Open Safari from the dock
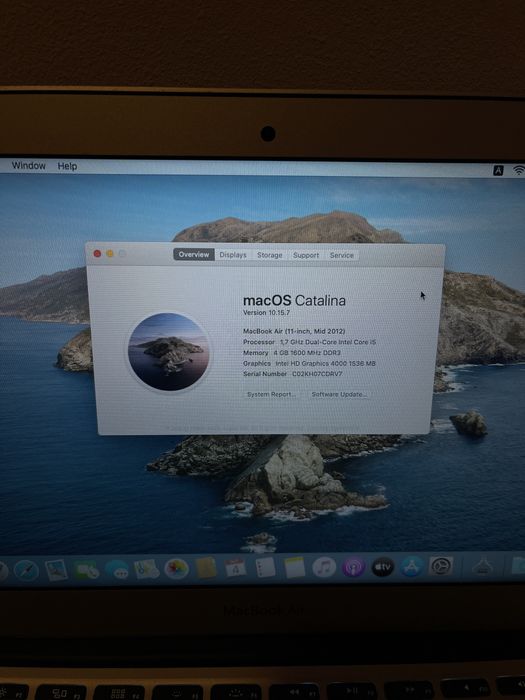525x700 pixels. (25, 570)
